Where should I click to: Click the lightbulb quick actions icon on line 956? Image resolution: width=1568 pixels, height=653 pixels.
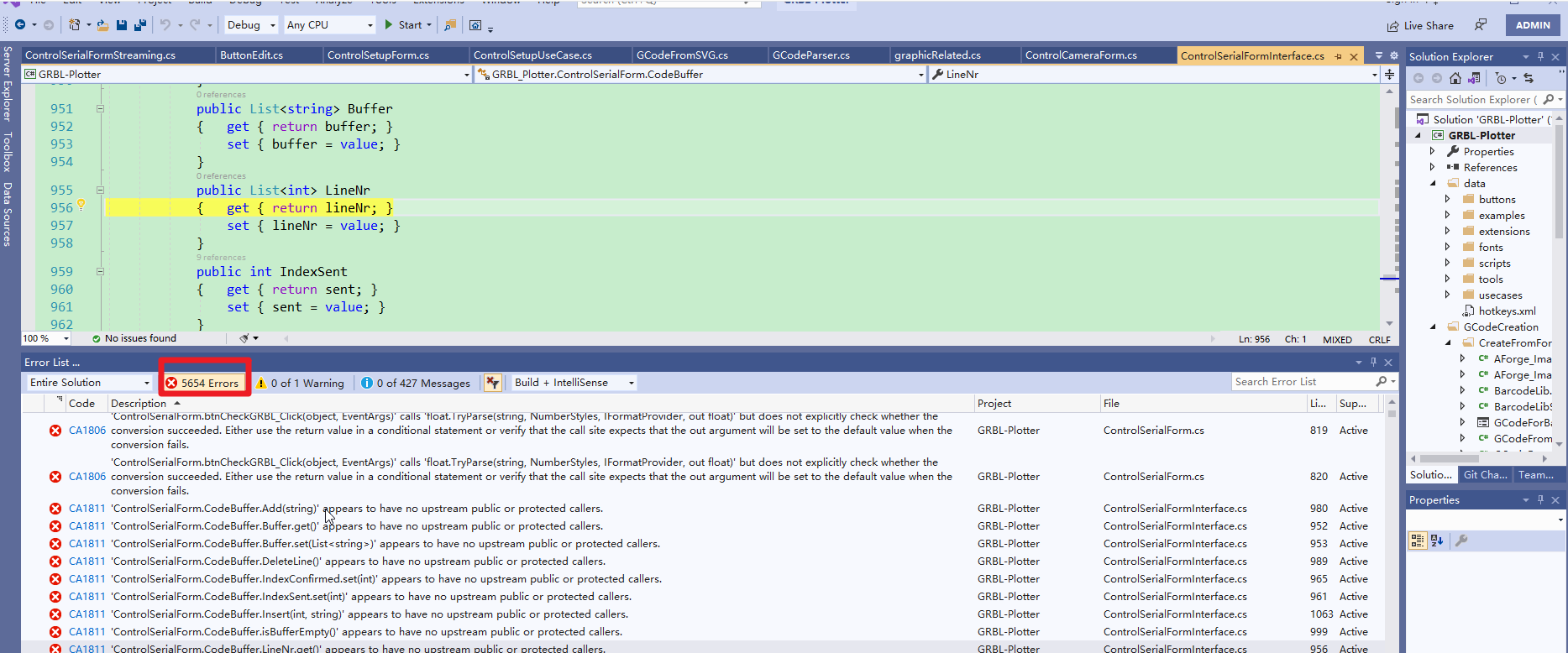pyautogui.click(x=81, y=205)
